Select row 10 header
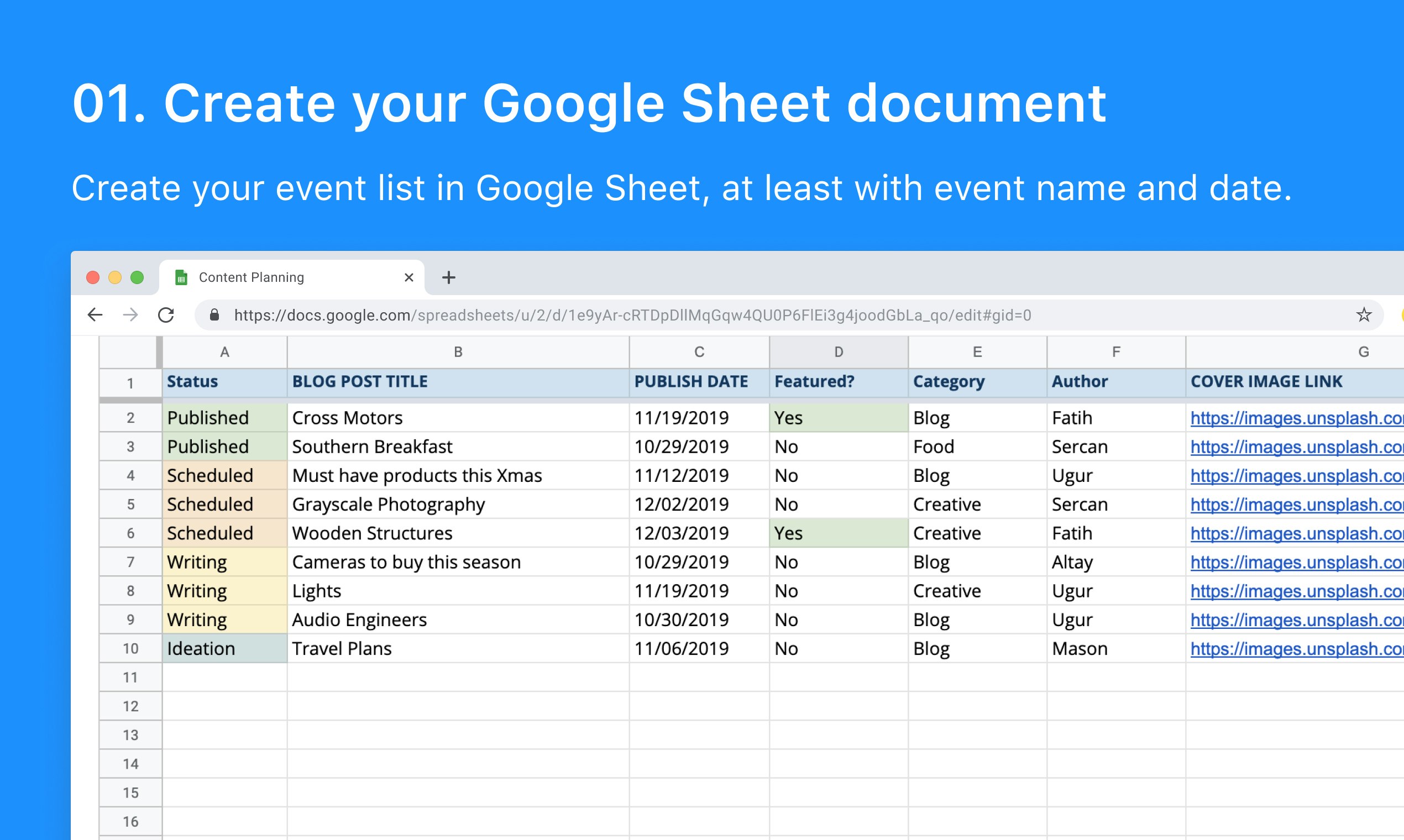The width and height of the screenshot is (1404, 840). (x=130, y=649)
